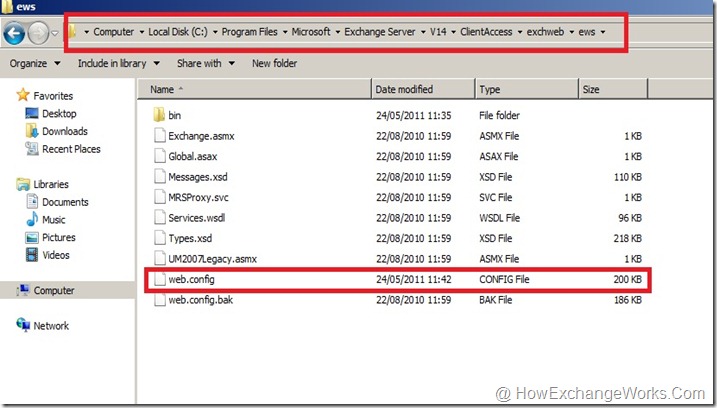The width and height of the screenshot is (717, 408).
Task: Select Program Files in breadcrumb
Action: tap(249, 32)
